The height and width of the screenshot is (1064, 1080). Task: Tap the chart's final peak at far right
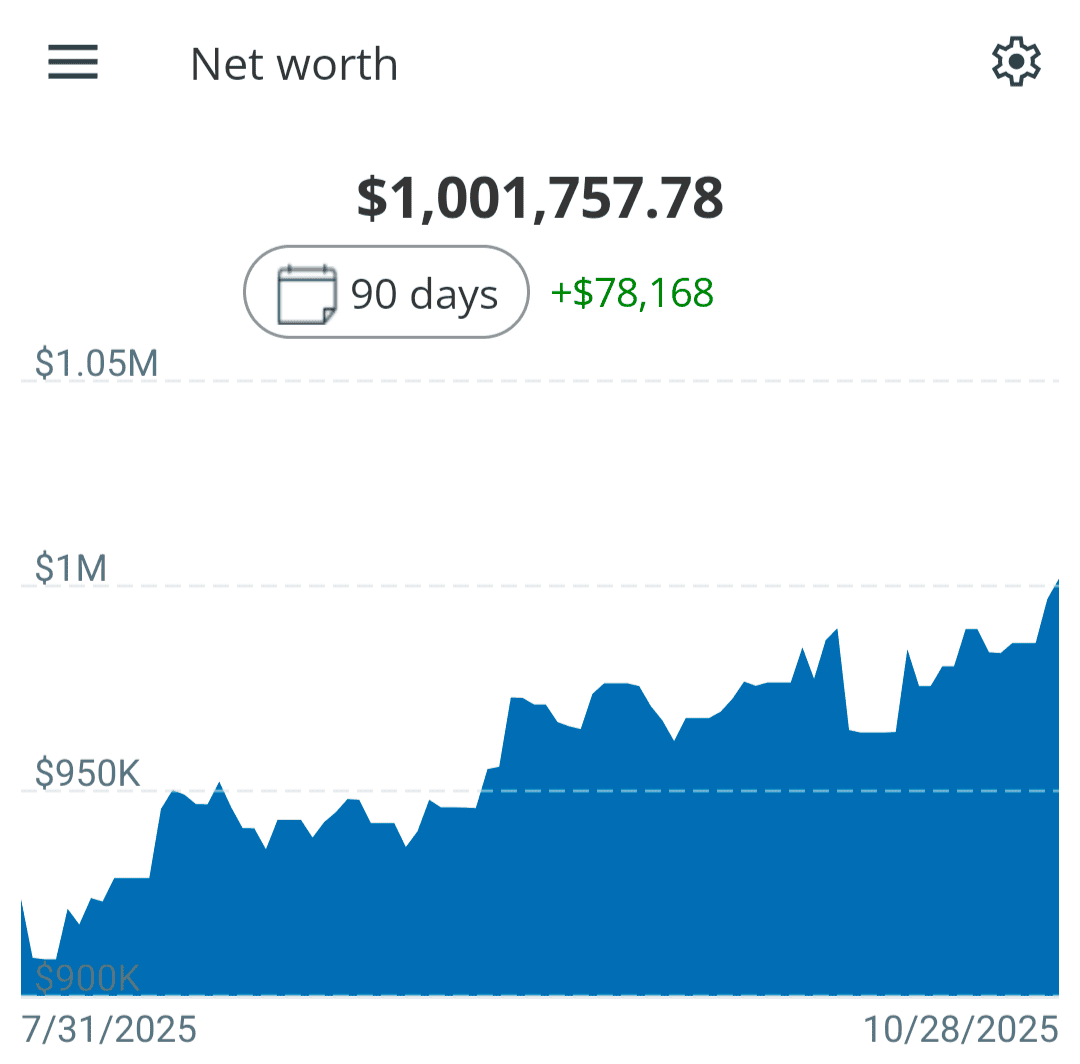tap(1056, 583)
